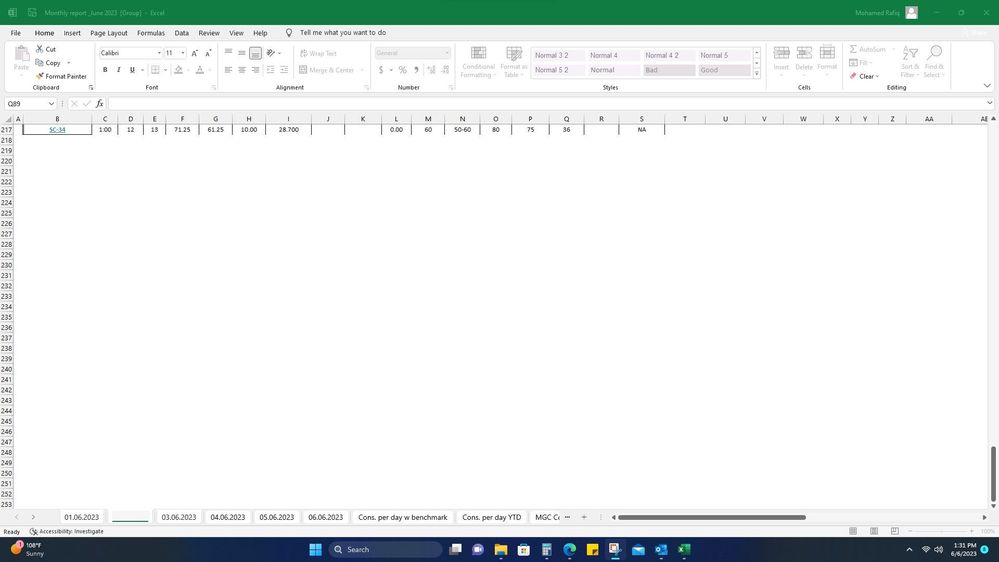The width and height of the screenshot is (999, 562).
Task: Switch to Normal view in status bar
Action: 853,531
